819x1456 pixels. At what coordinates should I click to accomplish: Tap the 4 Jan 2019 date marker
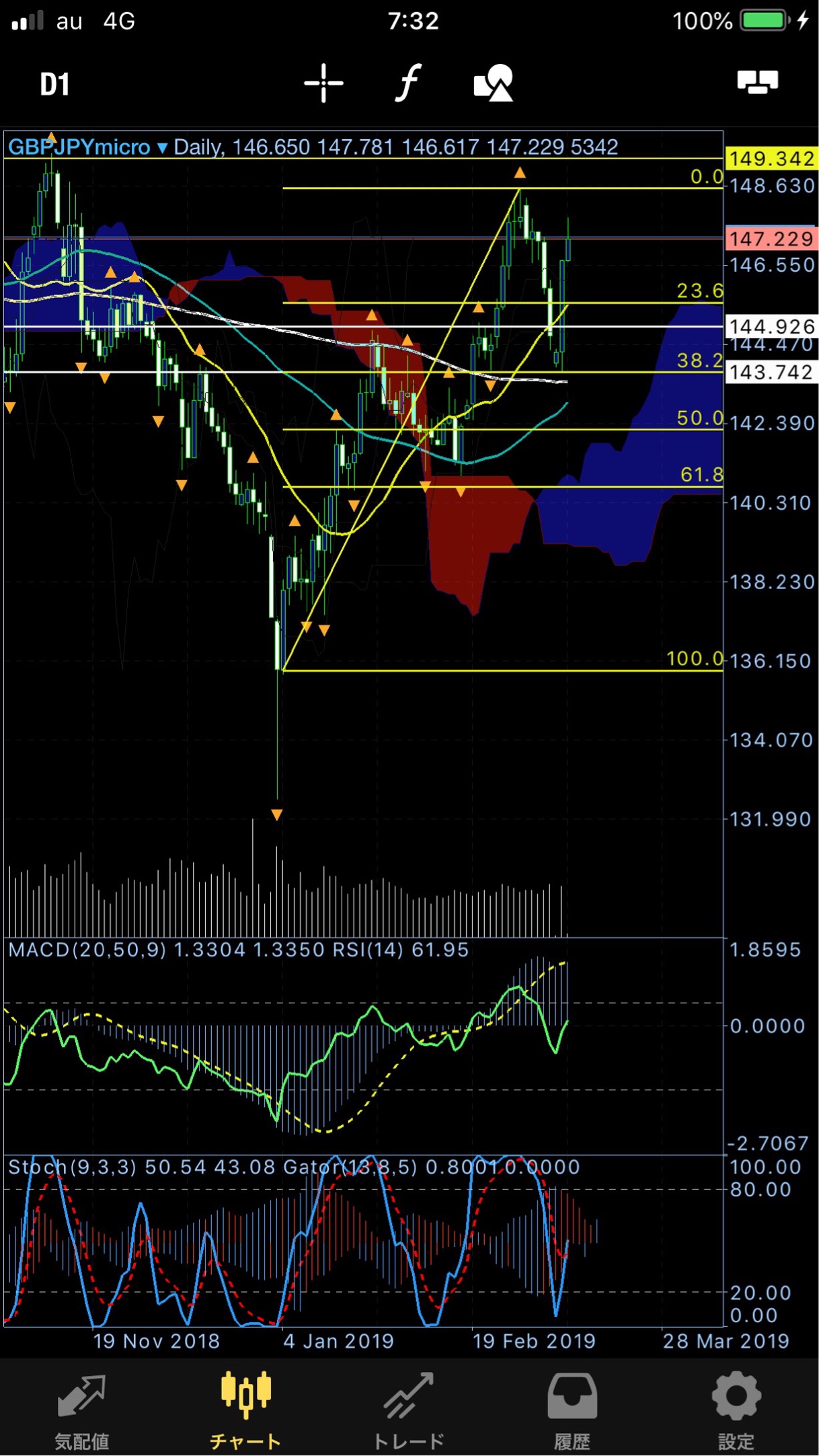(x=339, y=1341)
